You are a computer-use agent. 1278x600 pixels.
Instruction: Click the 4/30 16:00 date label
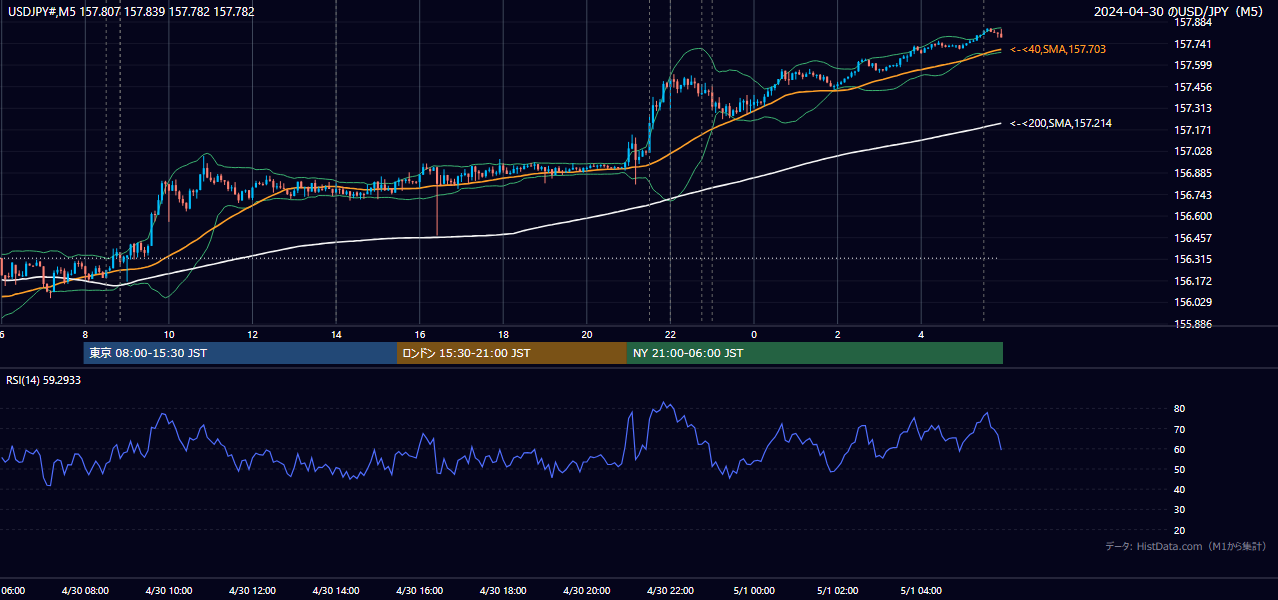click(x=419, y=591)
